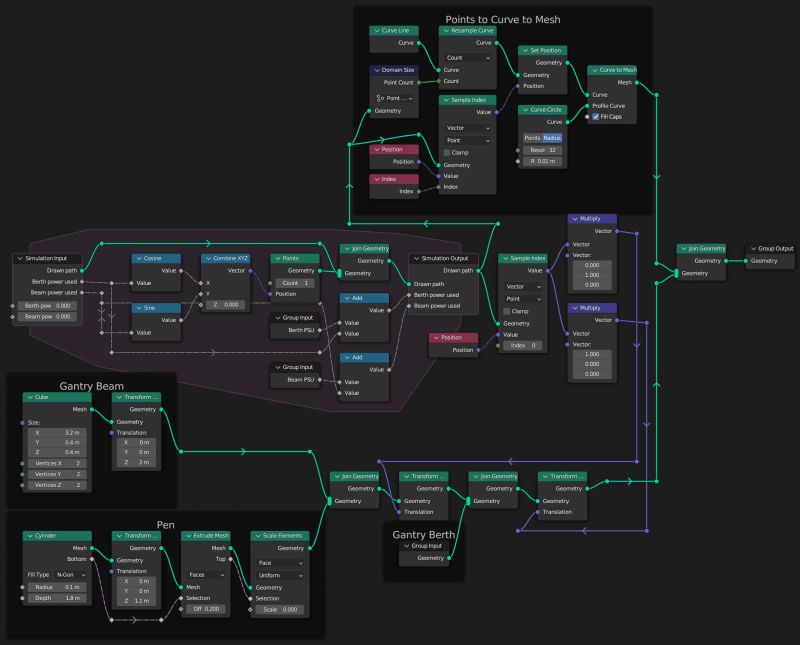Click the Resol 32 slider on Curve Circle
800x645 pixels.
point(545,150)
